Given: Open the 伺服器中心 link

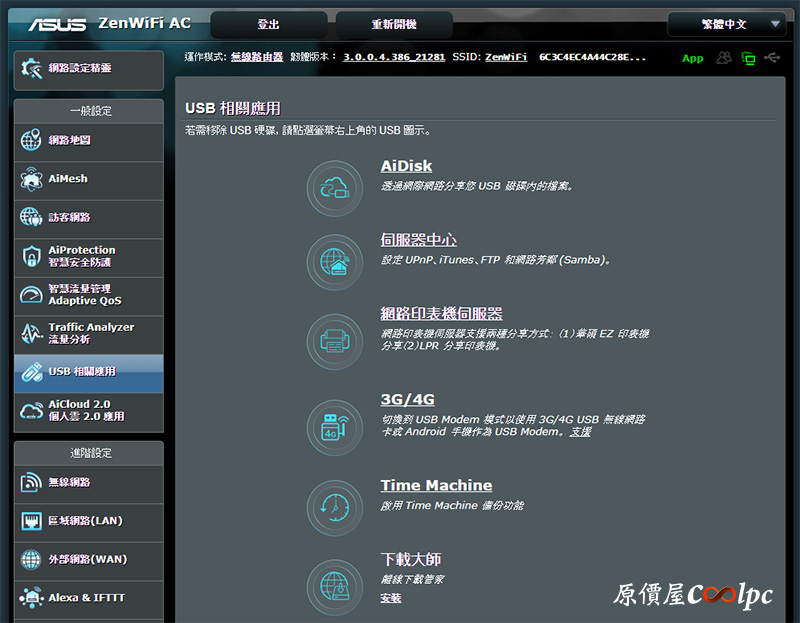Looking at the screenshot, I should pyautogui.click(x=418, y=240).
